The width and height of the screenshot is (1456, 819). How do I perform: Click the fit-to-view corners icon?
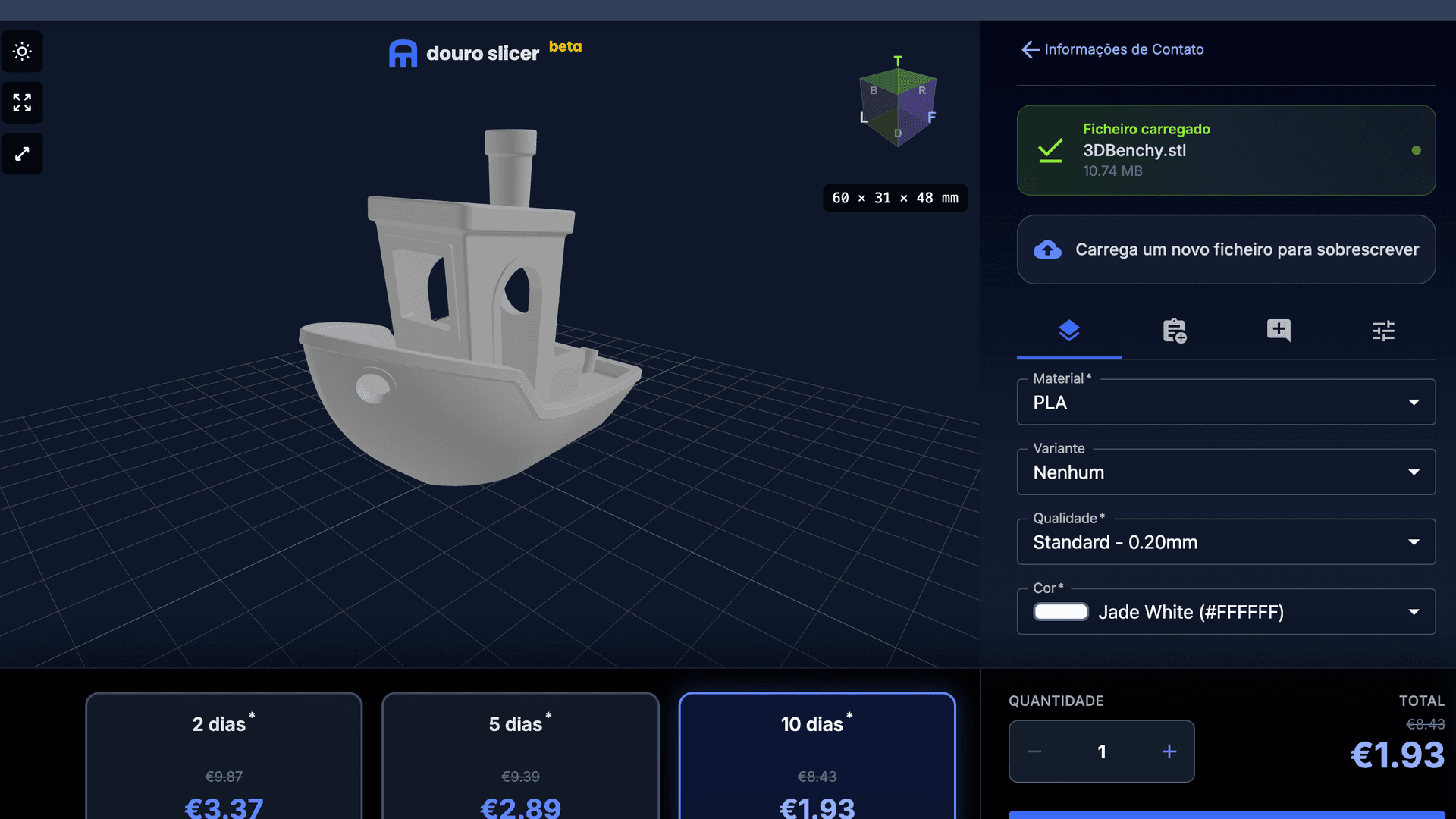(x=22, y=102)
